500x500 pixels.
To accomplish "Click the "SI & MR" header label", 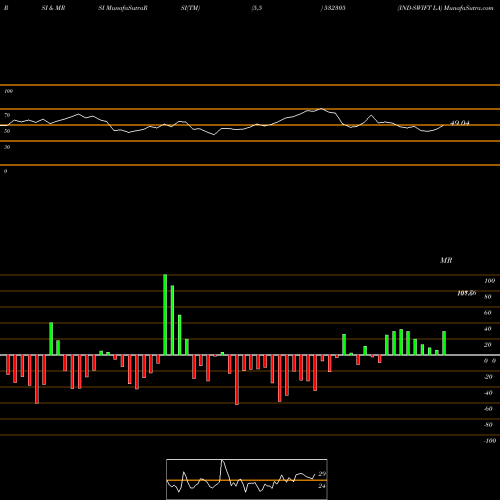I will point(53,8).
